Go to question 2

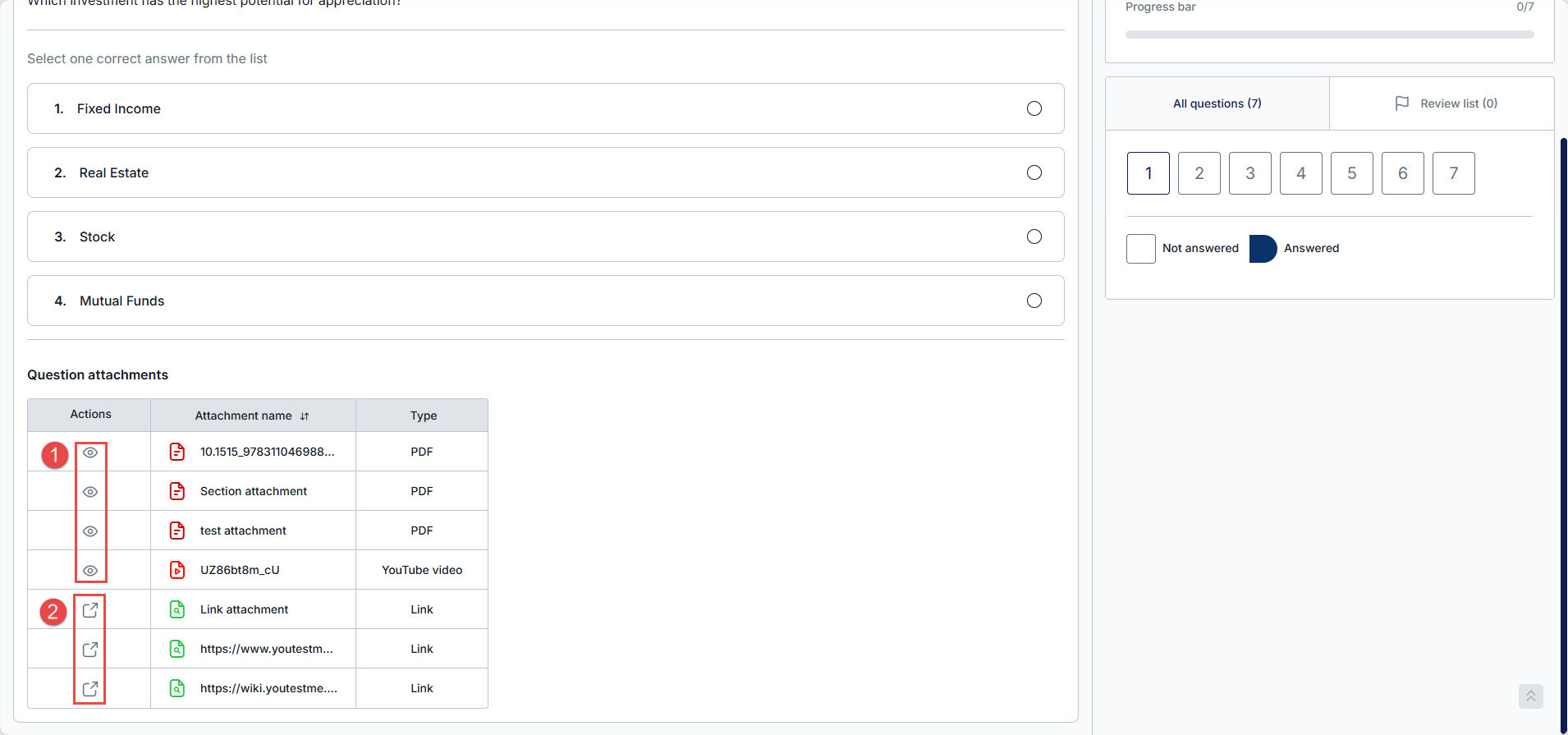pos(1199,173)
